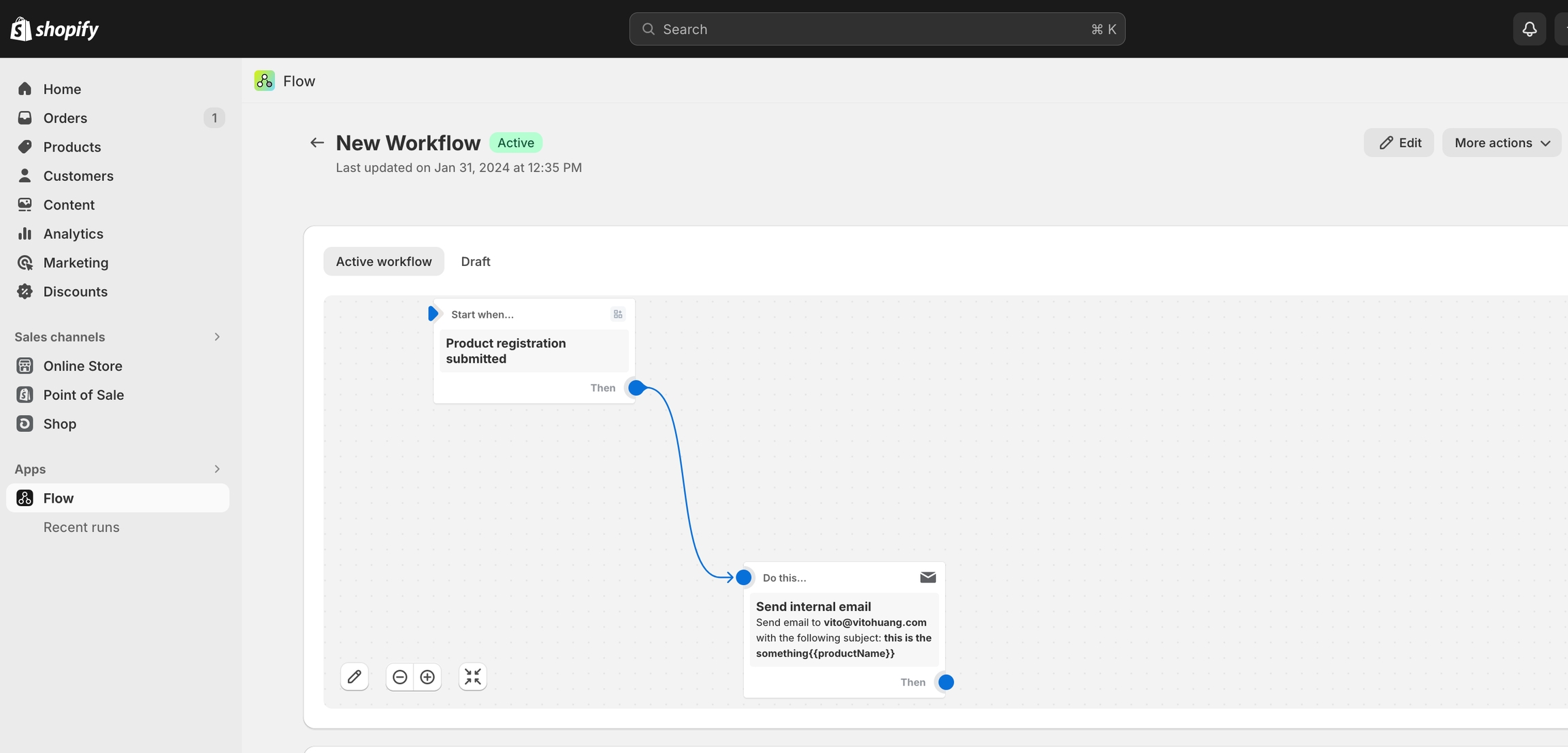Click the Shopify logo
Image resolution: width=1568 pixels, height=753 pixels.
coord(55,29)
